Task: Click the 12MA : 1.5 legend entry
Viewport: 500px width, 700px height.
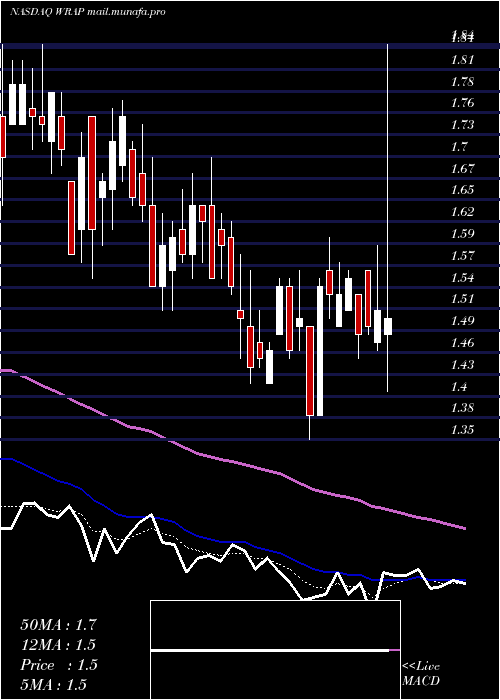Action: (x=58, y=645)
